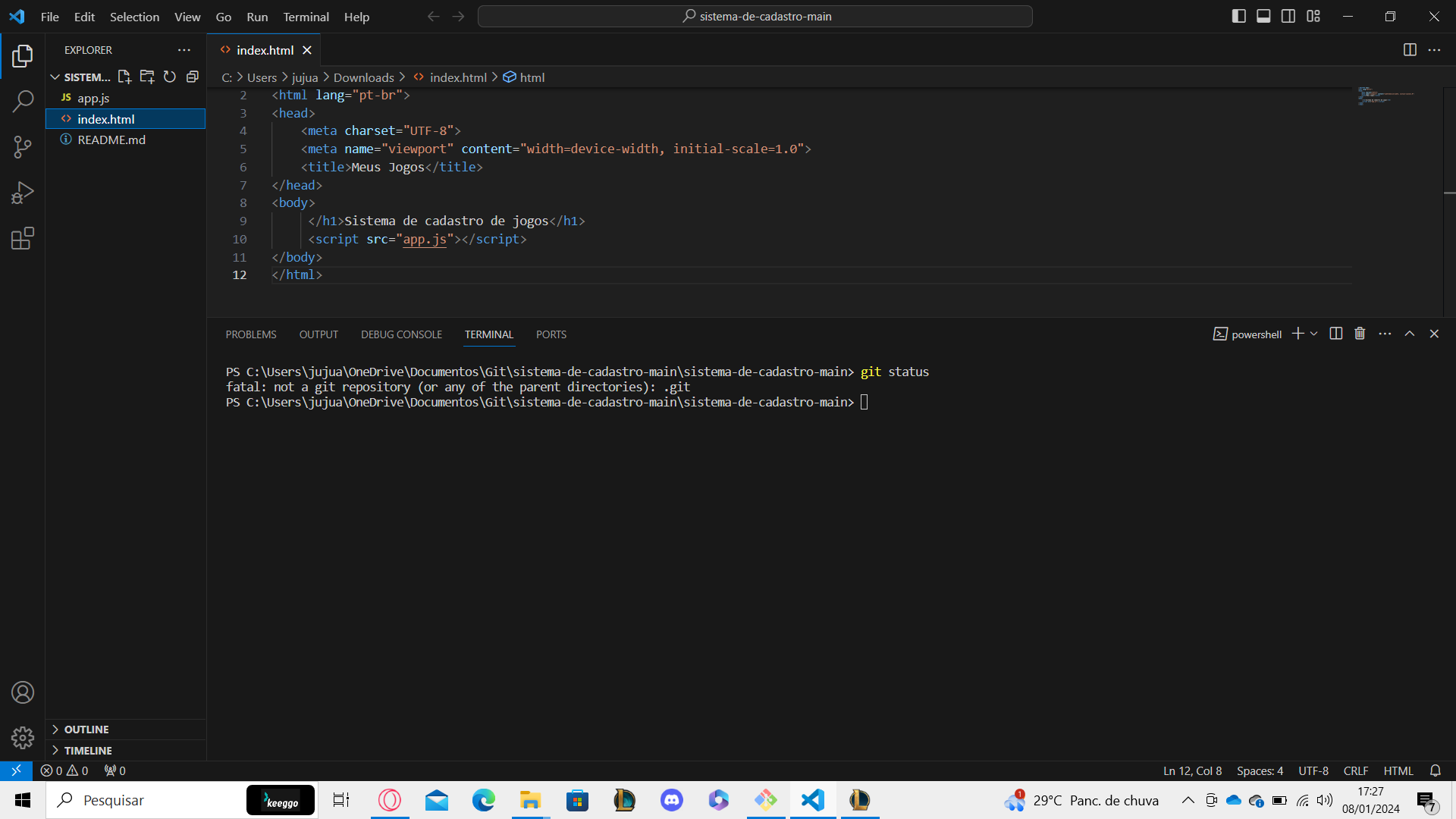The width and height of the screenshot is (1456, 819).
Task: Toggle the bottom panel visibility
Action: [x=1263, y=16]
